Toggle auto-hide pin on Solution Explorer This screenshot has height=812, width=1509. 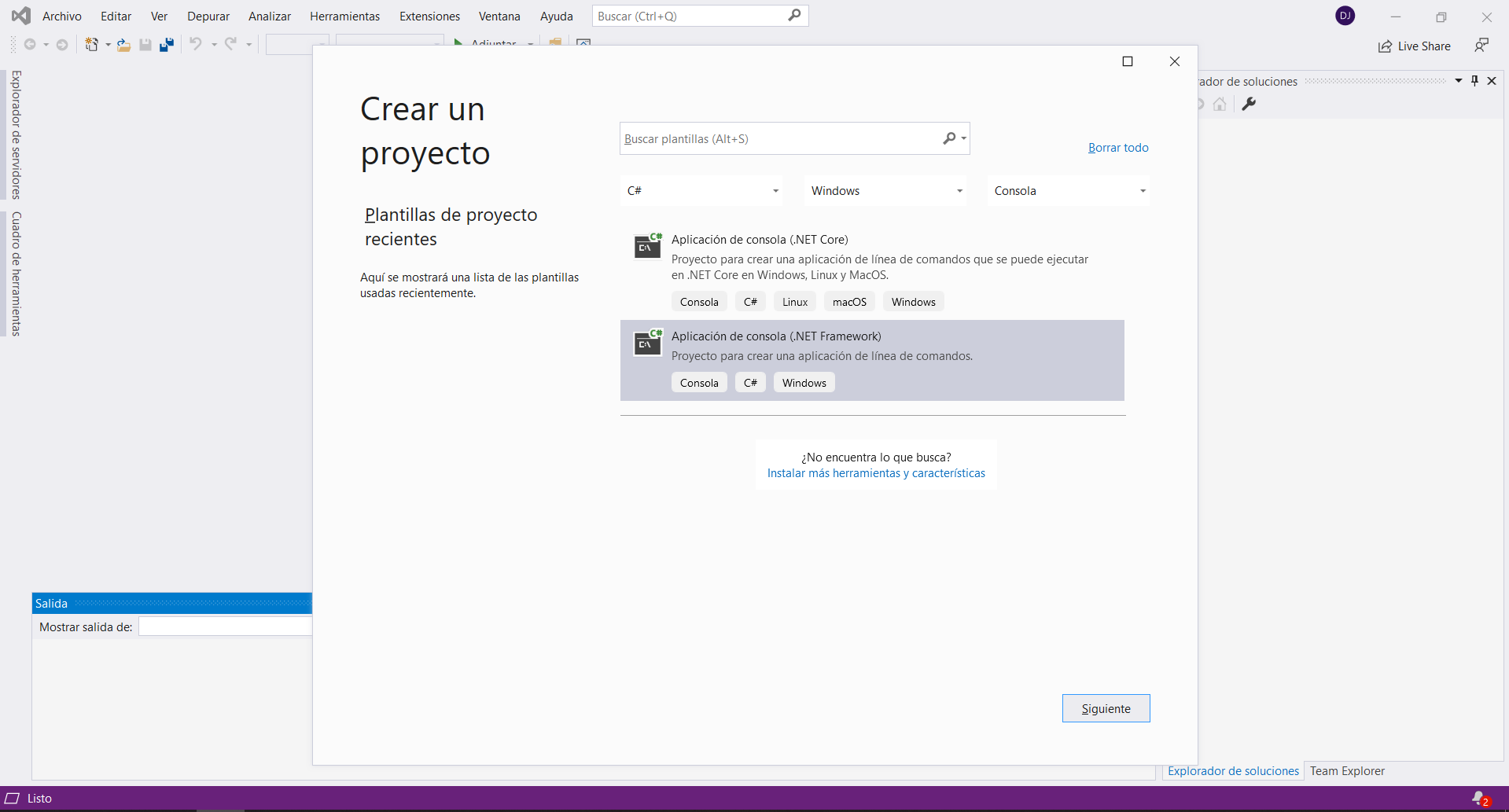coord(1474,81)
